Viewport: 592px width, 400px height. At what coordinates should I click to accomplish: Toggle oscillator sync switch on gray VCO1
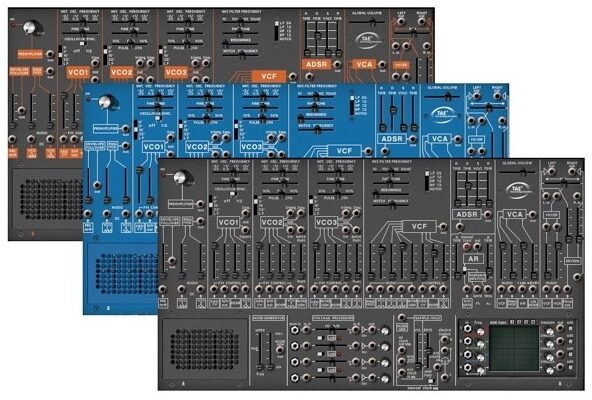[233, 193]
